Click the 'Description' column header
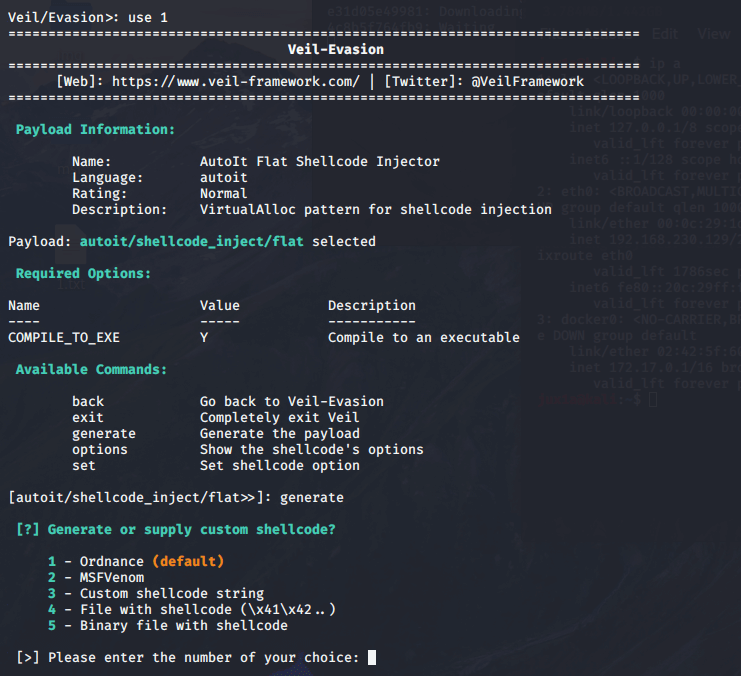The width and height of the screenshot is (741, 676). [x=372, y=306]
